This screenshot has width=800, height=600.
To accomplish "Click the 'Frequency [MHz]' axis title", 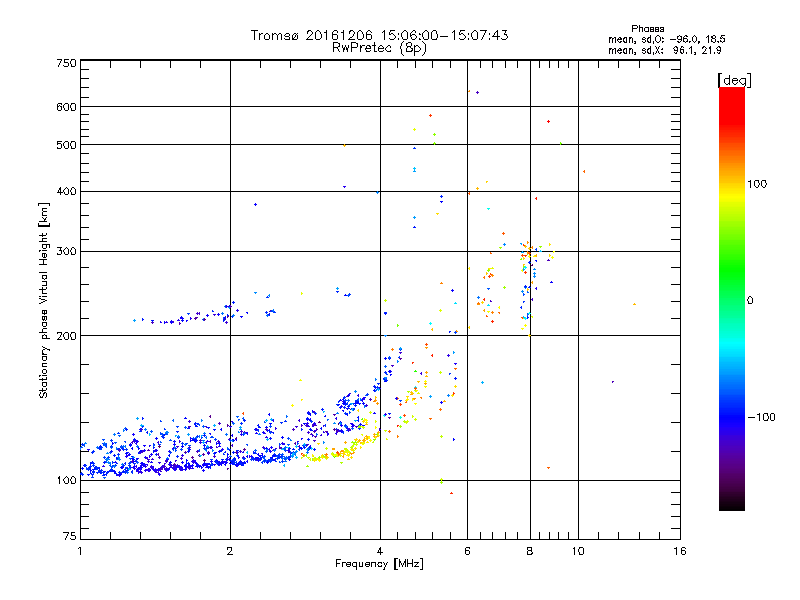I will pyautogui.click(x=379, y=564).
